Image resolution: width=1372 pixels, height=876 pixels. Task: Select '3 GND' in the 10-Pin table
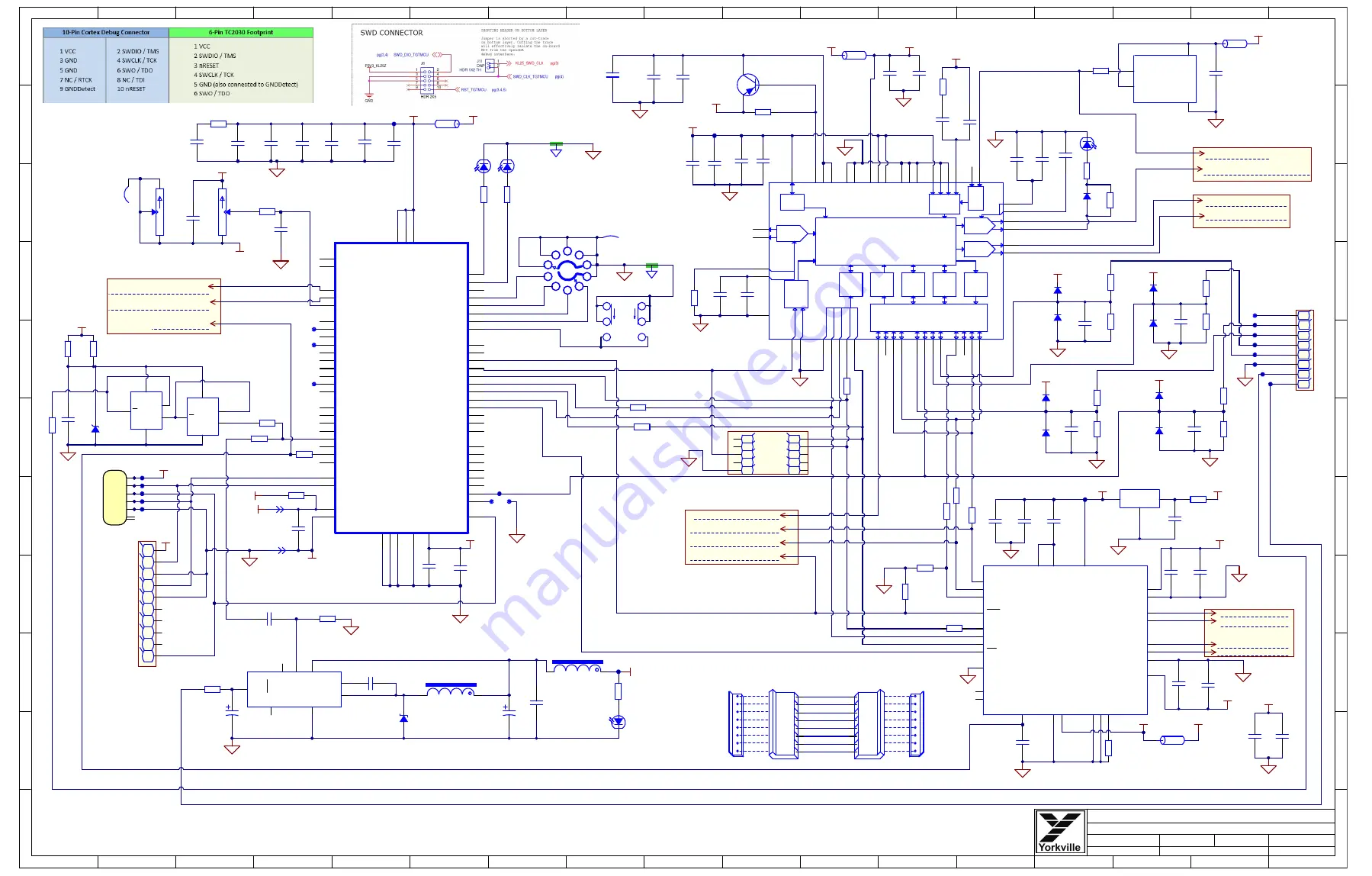tap(69, 60)
